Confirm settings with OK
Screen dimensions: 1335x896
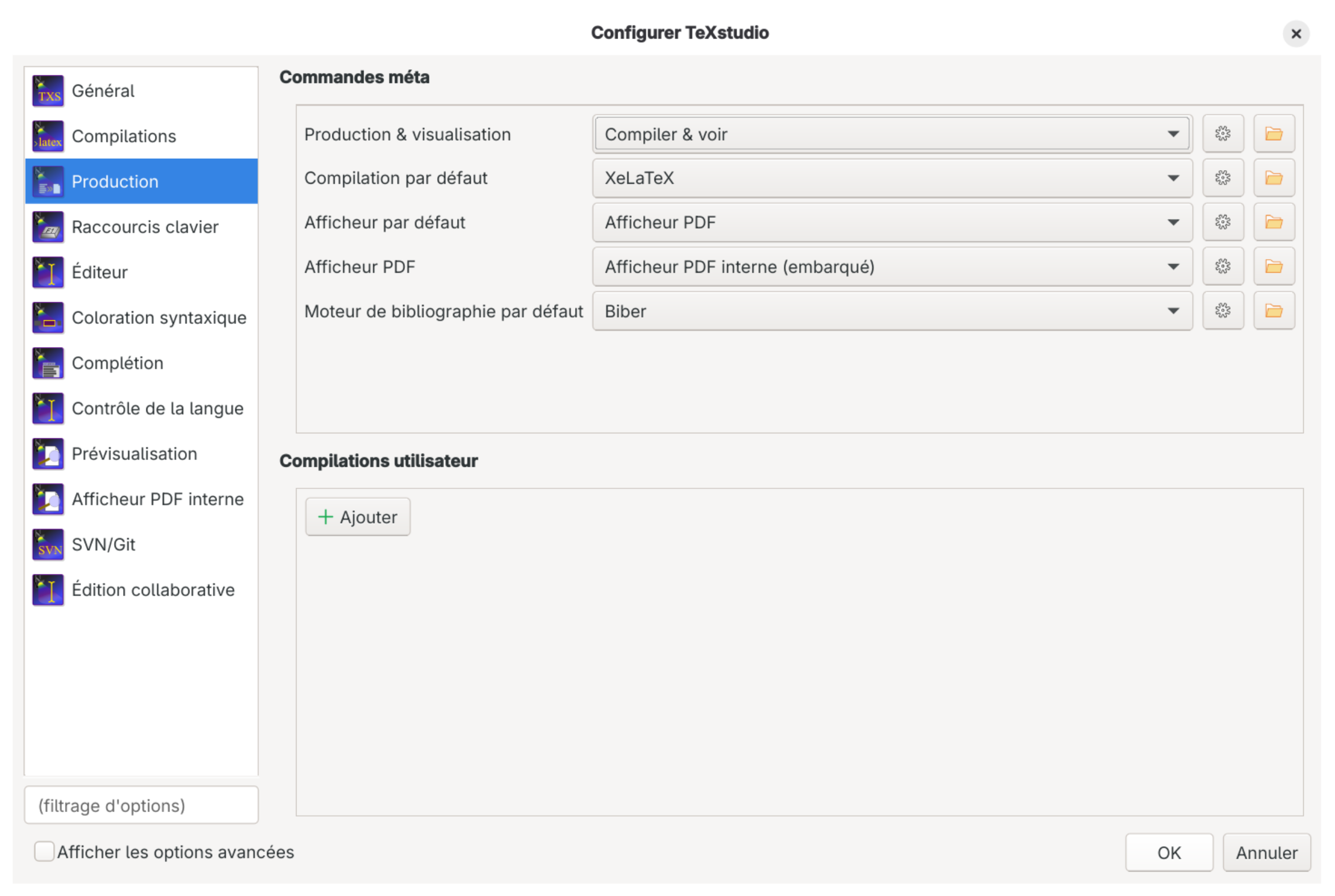click(x=1169, y=852)
